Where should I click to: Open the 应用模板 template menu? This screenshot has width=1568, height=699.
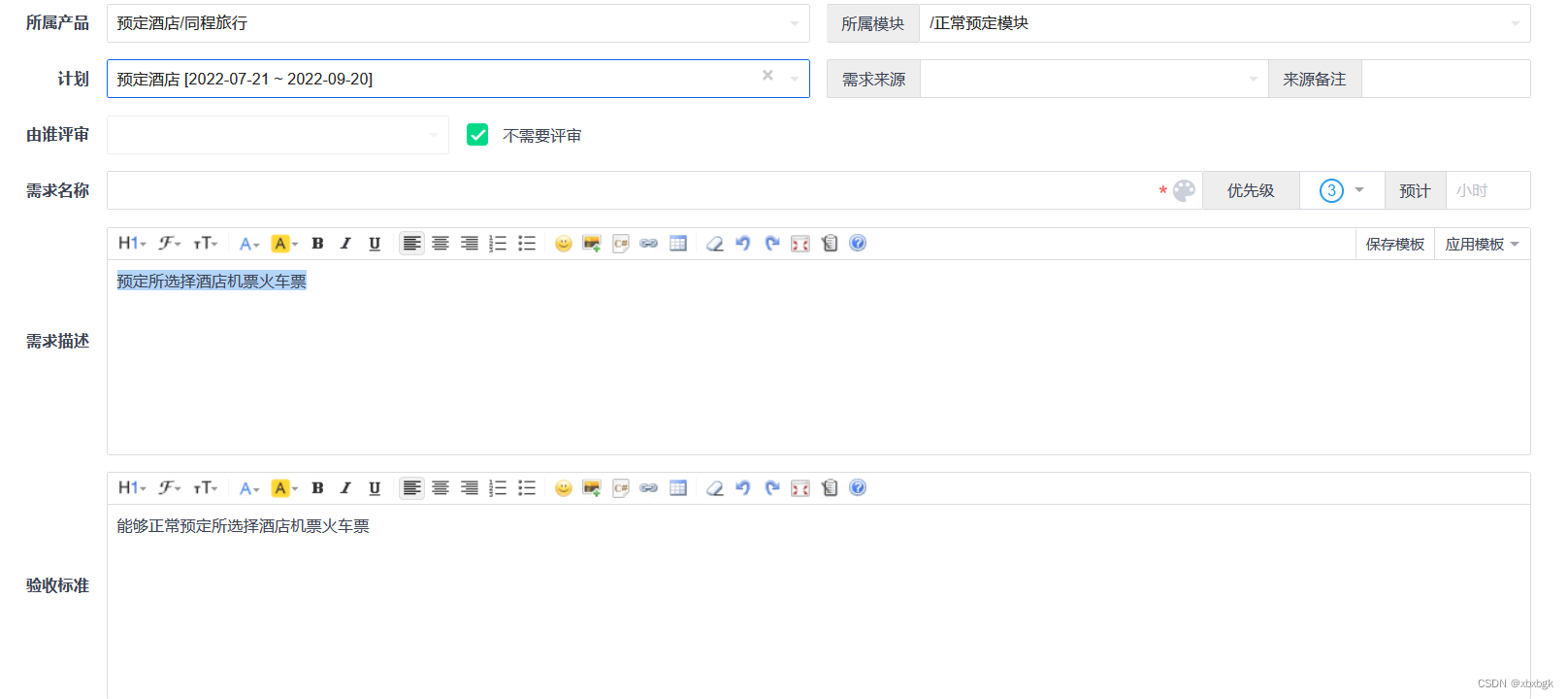coord(1482,244)
